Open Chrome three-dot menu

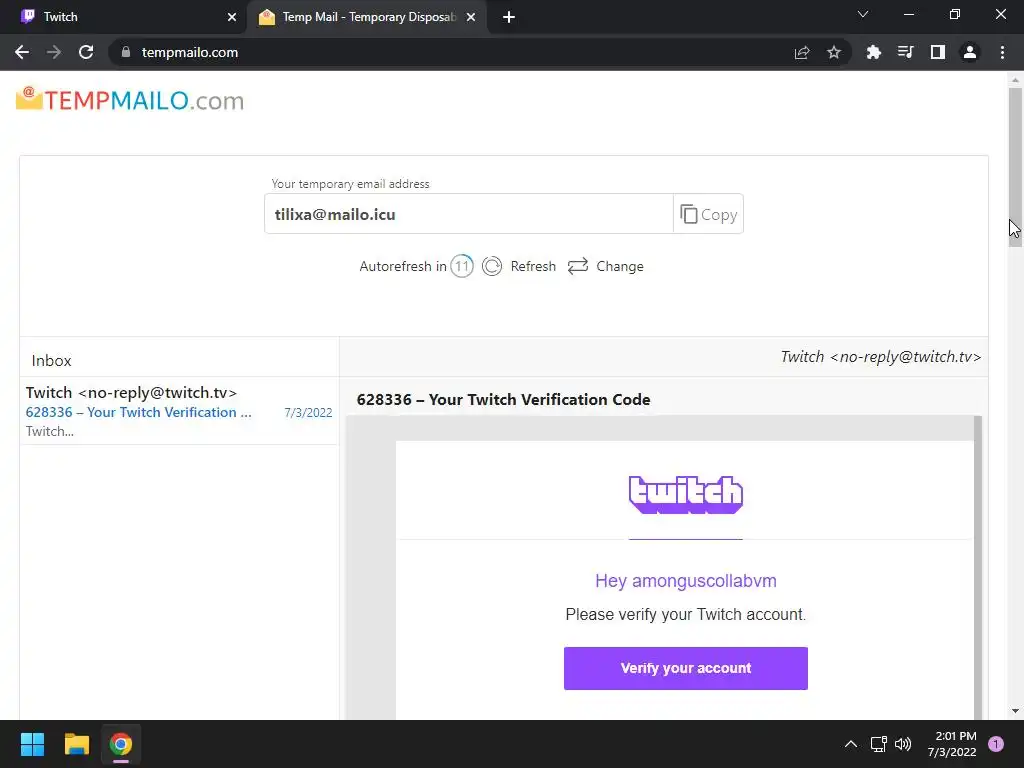[1002, 52]
